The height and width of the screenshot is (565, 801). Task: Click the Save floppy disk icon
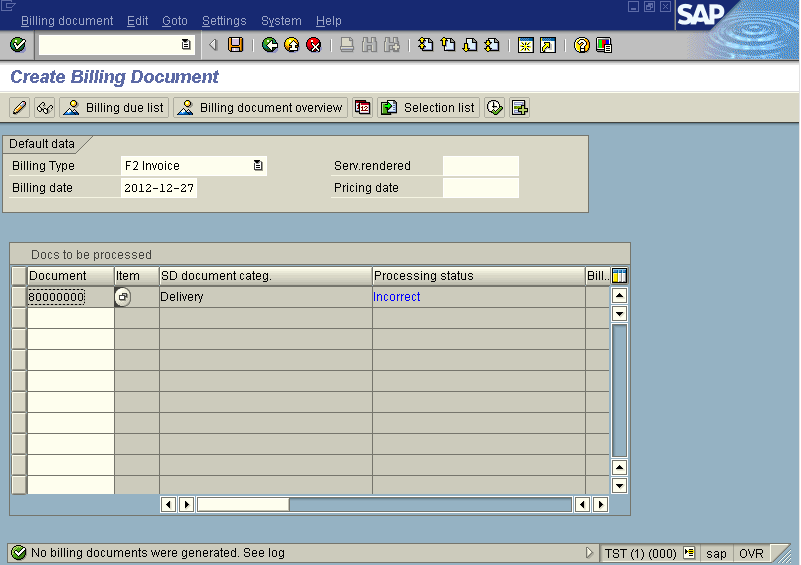[235, 45]
